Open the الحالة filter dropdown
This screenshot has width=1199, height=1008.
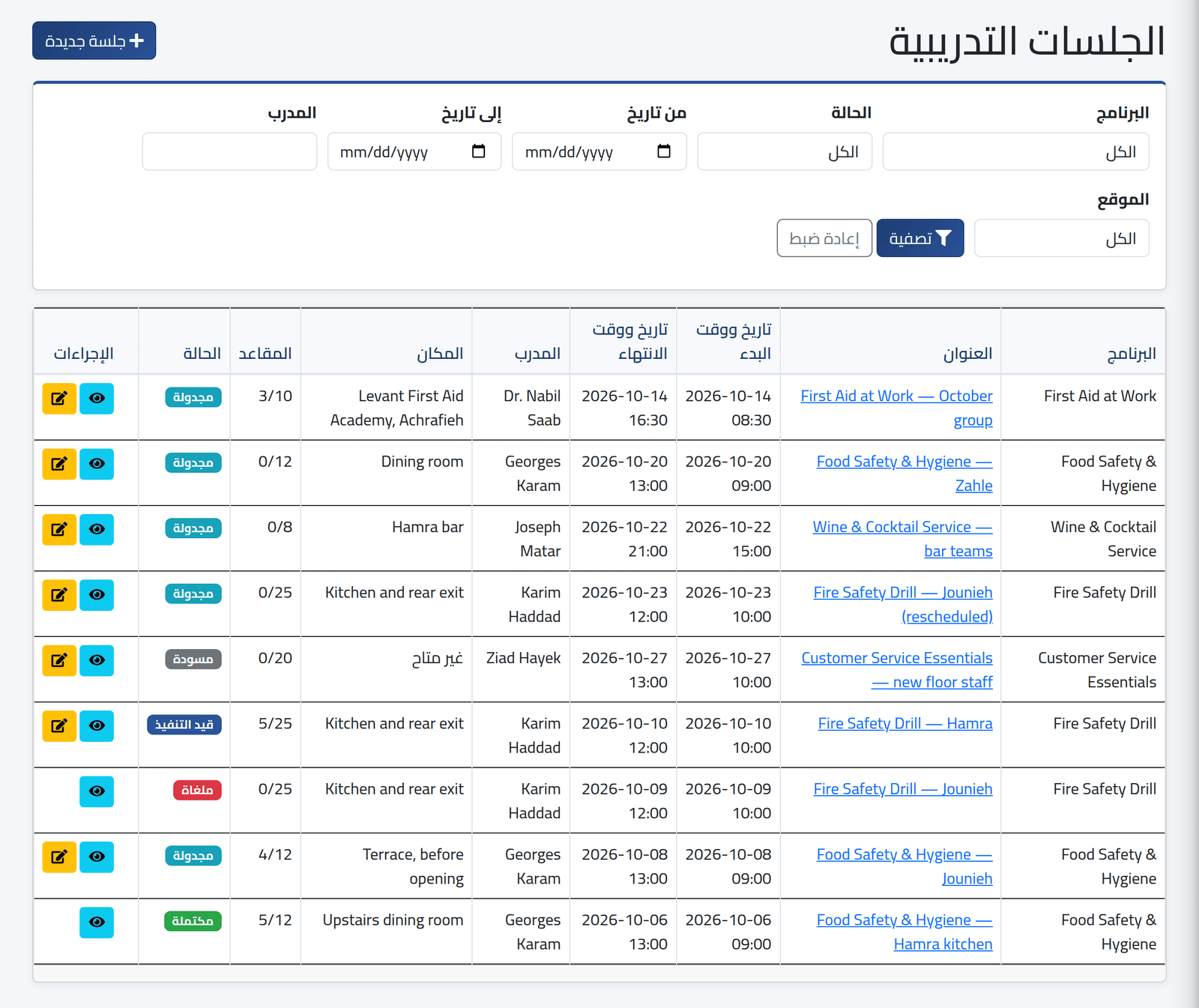pyautogui.click(x=785, y=152)
